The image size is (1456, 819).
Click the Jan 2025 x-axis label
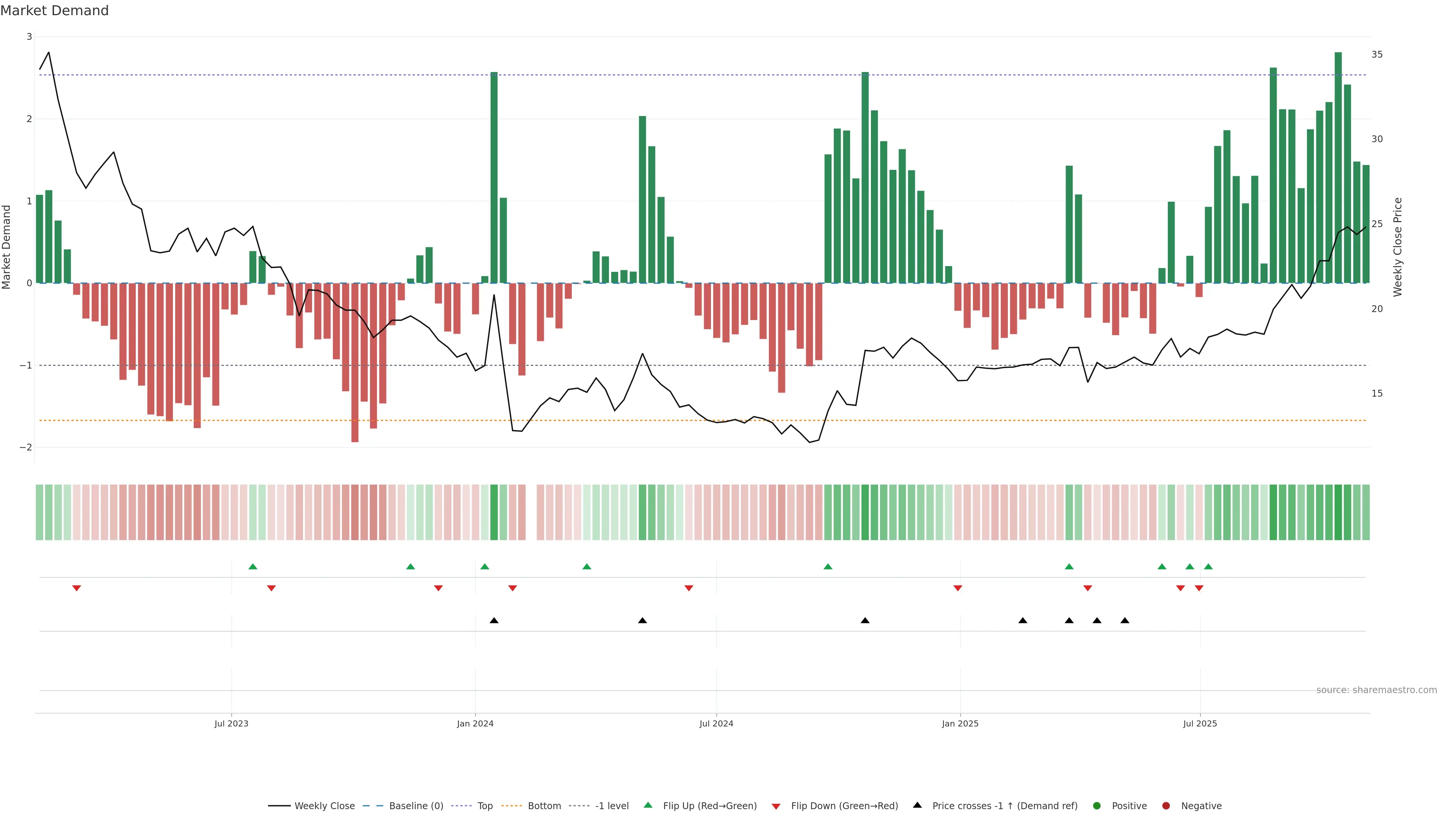pos(960,723)
